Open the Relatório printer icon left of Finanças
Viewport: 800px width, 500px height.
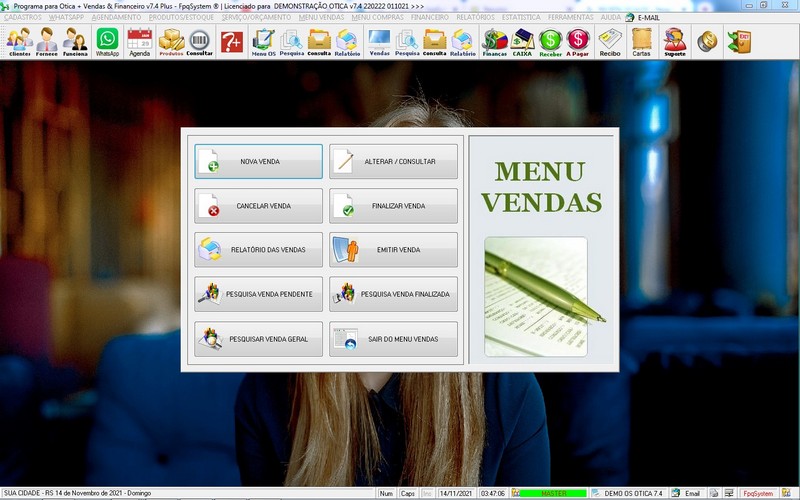pyautogui.click(x=463, y=42)
